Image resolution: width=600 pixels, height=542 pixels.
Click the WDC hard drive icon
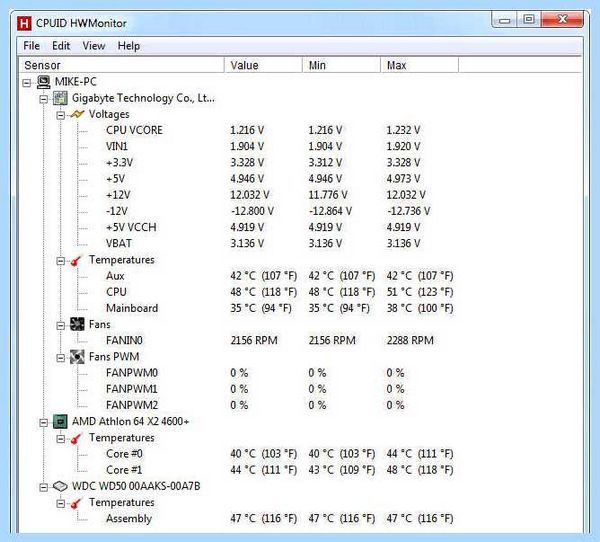60,486
